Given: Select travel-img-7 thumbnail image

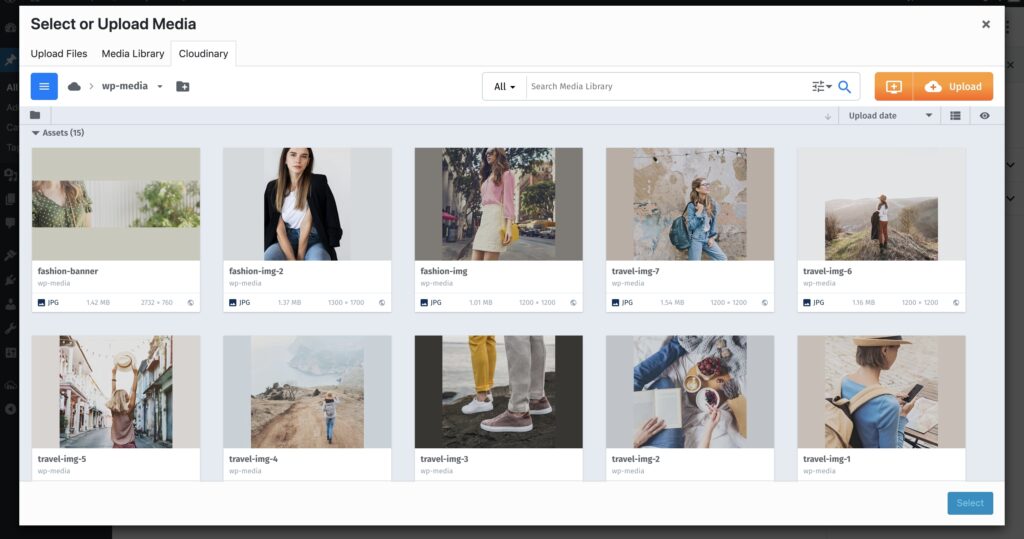Looking at the screenshot, I should pyautogui.click(x=690, y=204).
